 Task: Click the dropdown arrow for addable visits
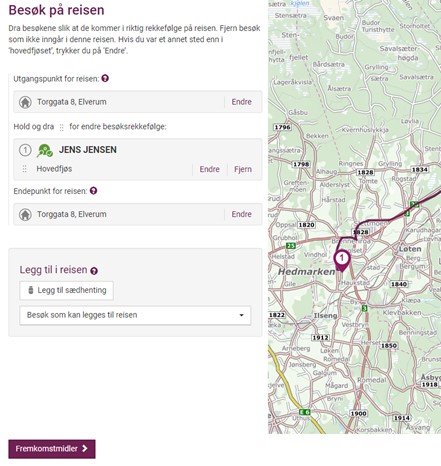coord(241,315)
